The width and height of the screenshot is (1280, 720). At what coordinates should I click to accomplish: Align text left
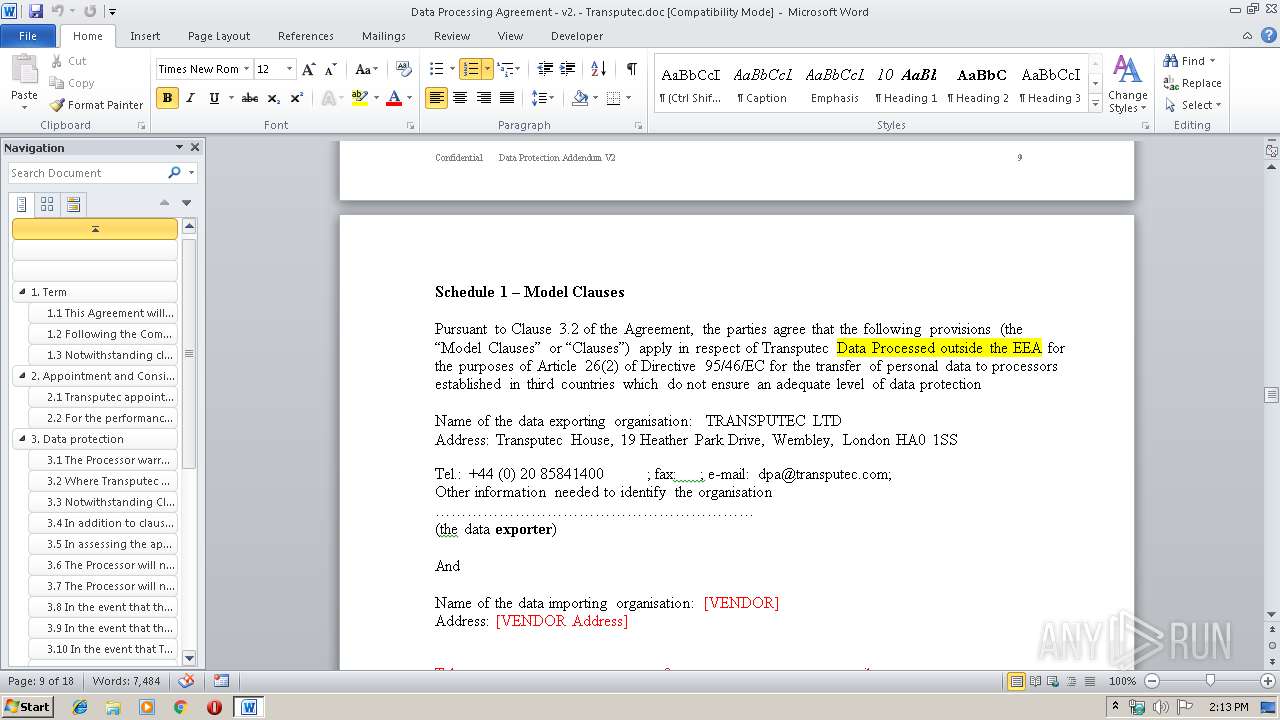(x=436, y=98)
